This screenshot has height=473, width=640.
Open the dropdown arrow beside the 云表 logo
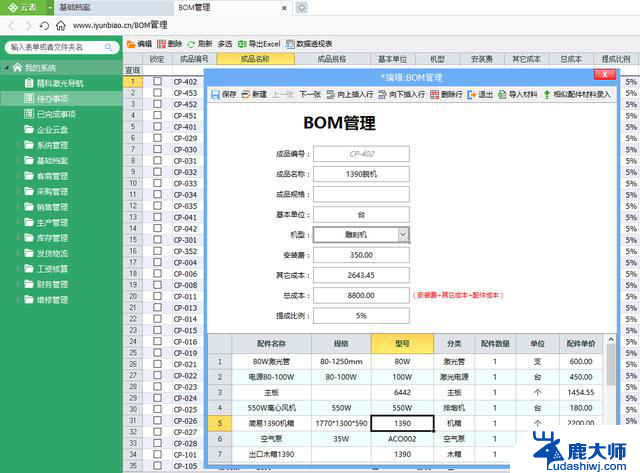pos(50,8)
